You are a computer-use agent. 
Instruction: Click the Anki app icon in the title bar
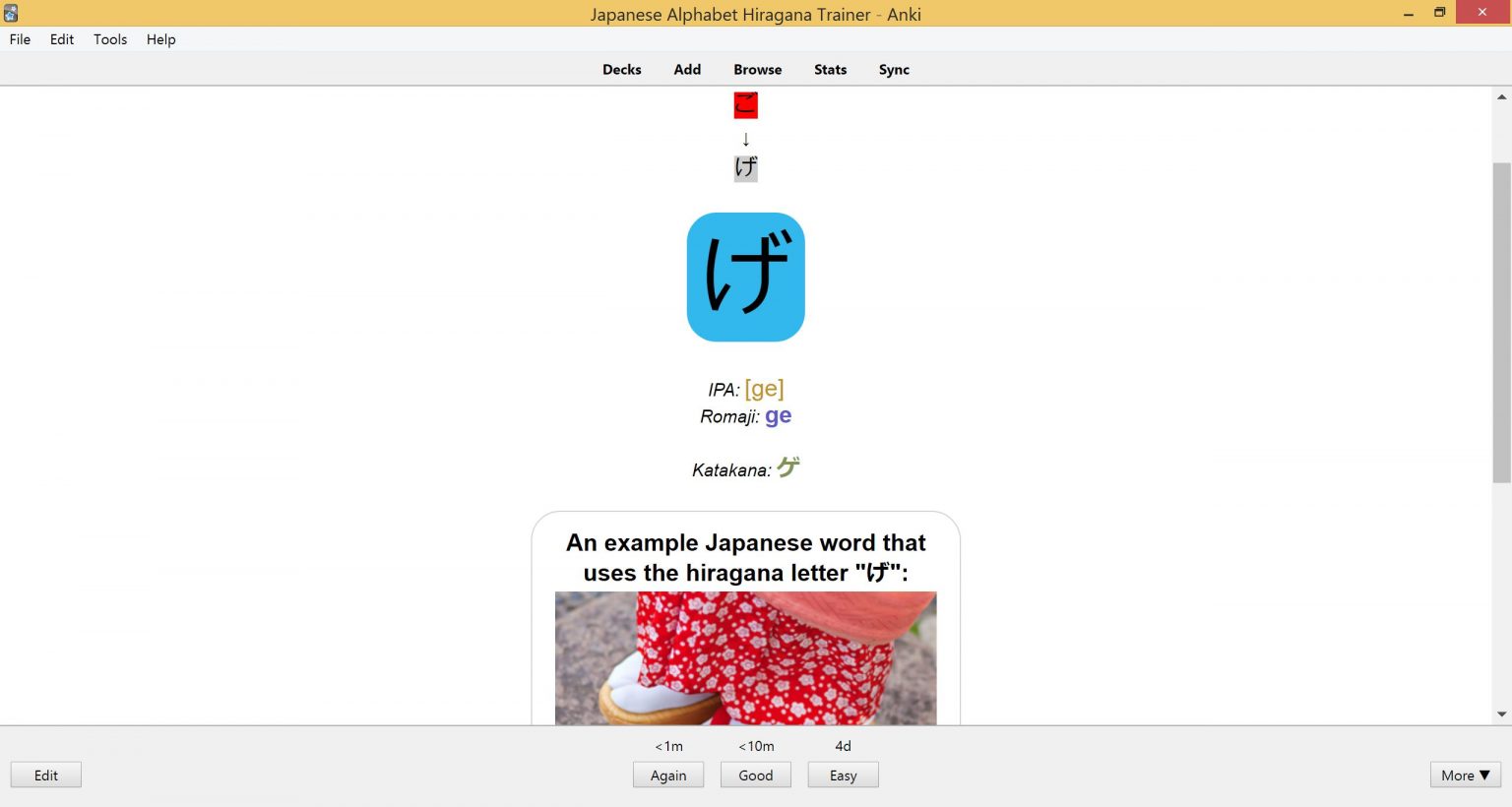click(x=11, y=12)
